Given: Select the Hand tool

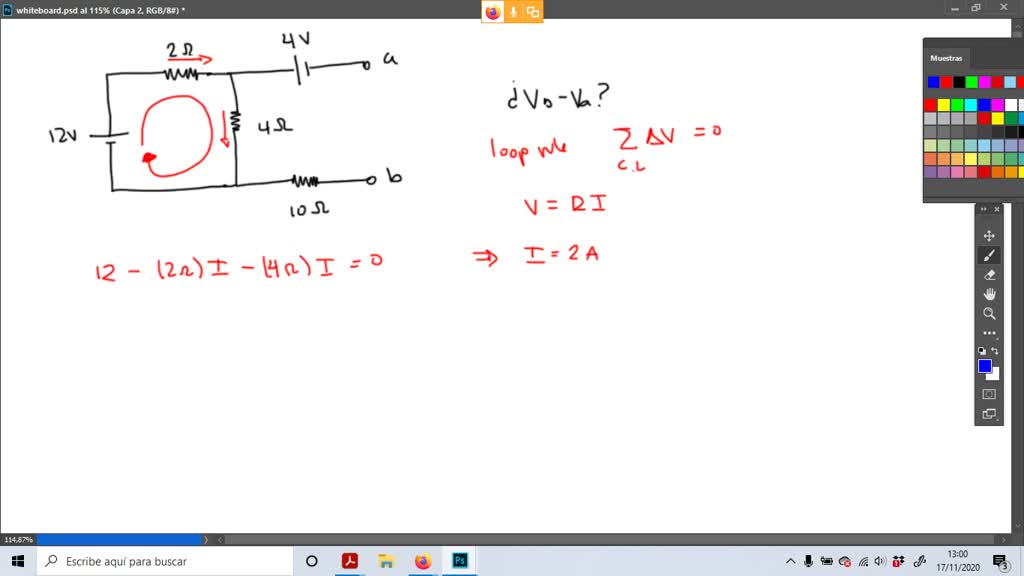Looking at the screenshot, I should point(989,295).
